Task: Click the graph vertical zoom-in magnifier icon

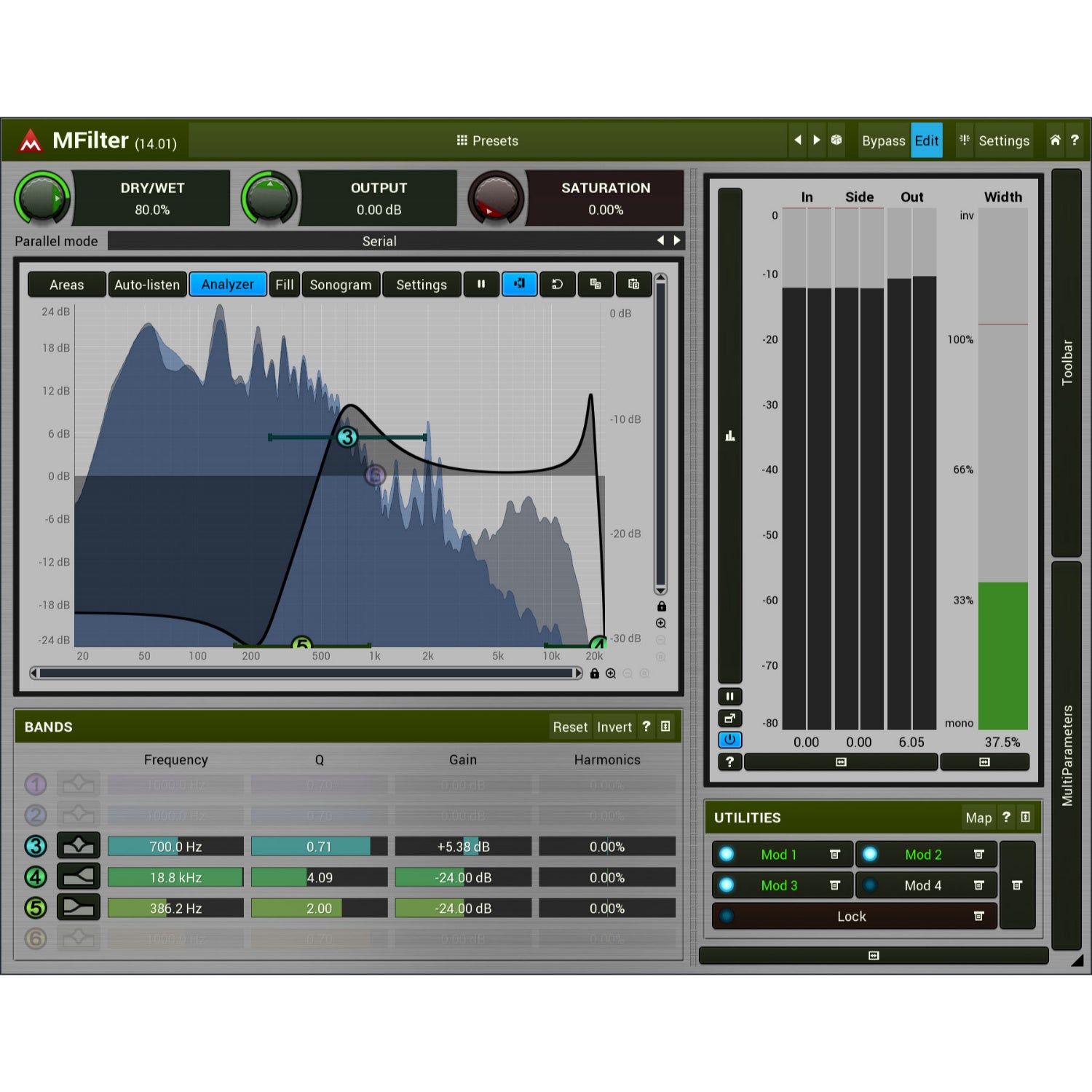Action: click(x=661, y=623)
